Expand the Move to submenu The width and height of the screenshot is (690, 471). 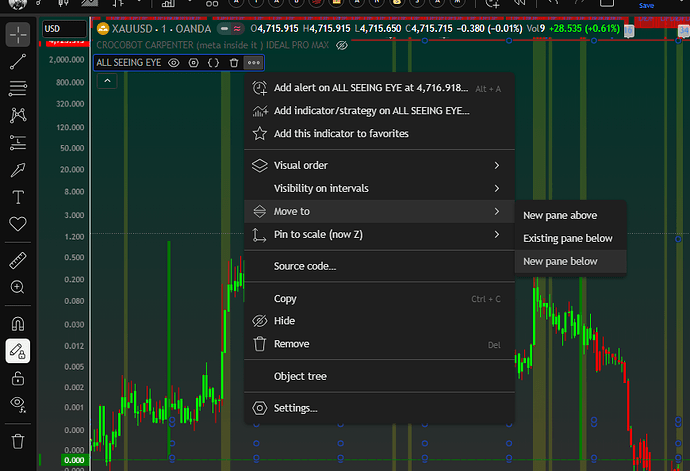tap(379, 211)
